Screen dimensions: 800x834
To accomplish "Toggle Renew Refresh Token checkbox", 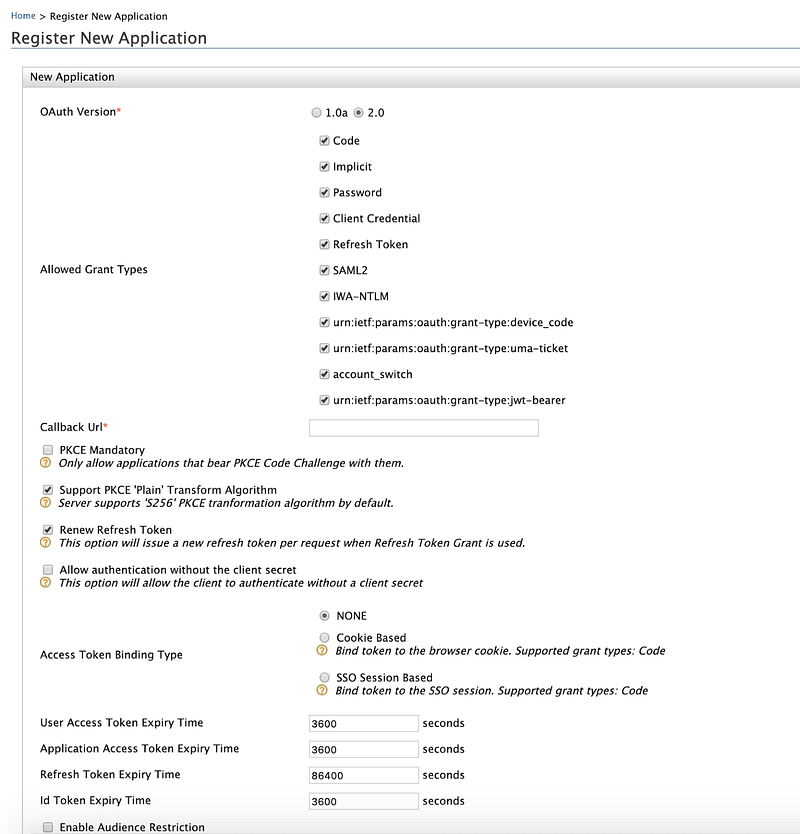I will tap(48, 530).
